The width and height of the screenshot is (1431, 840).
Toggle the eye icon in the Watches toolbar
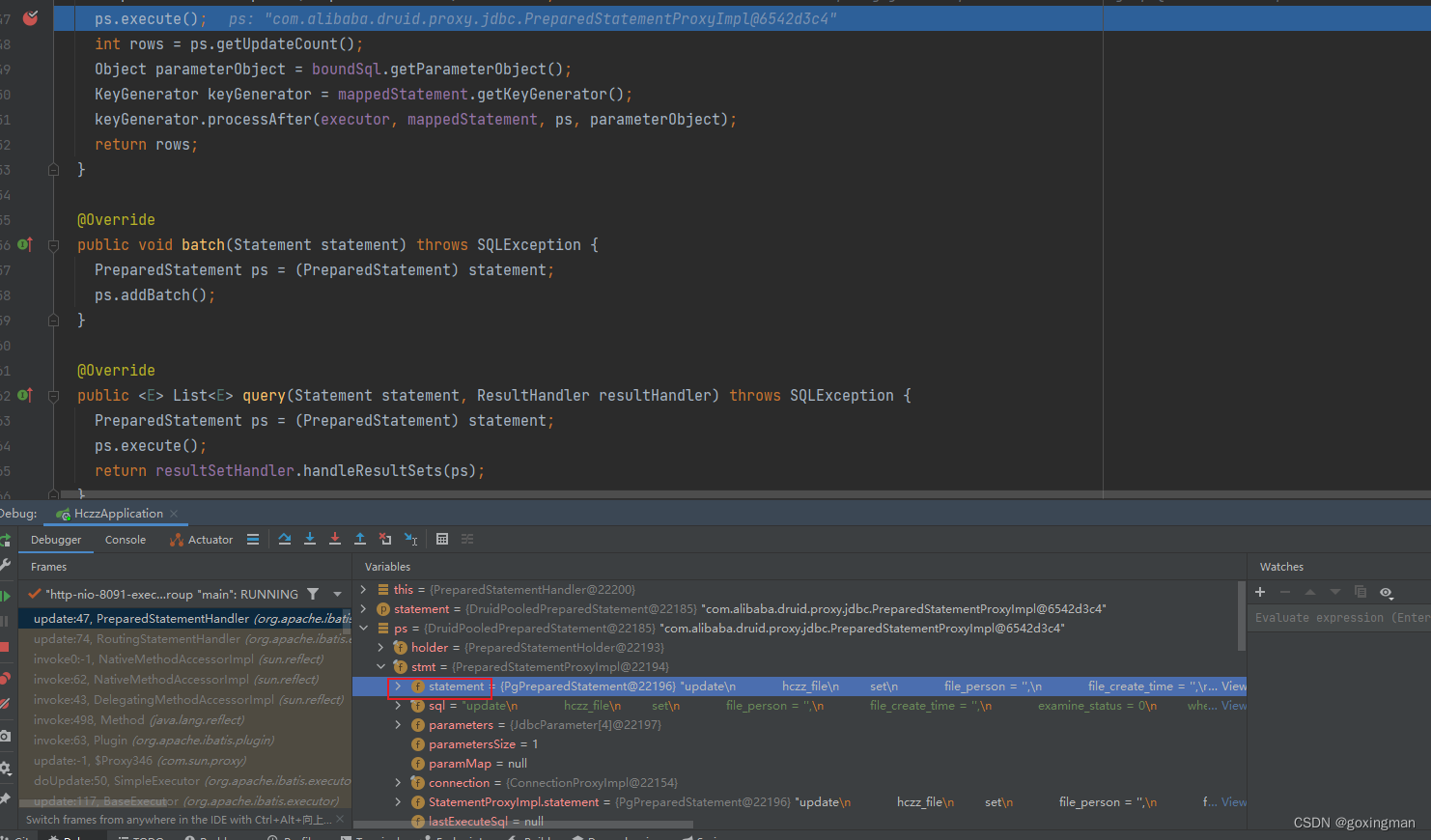tap(1387, 592)
